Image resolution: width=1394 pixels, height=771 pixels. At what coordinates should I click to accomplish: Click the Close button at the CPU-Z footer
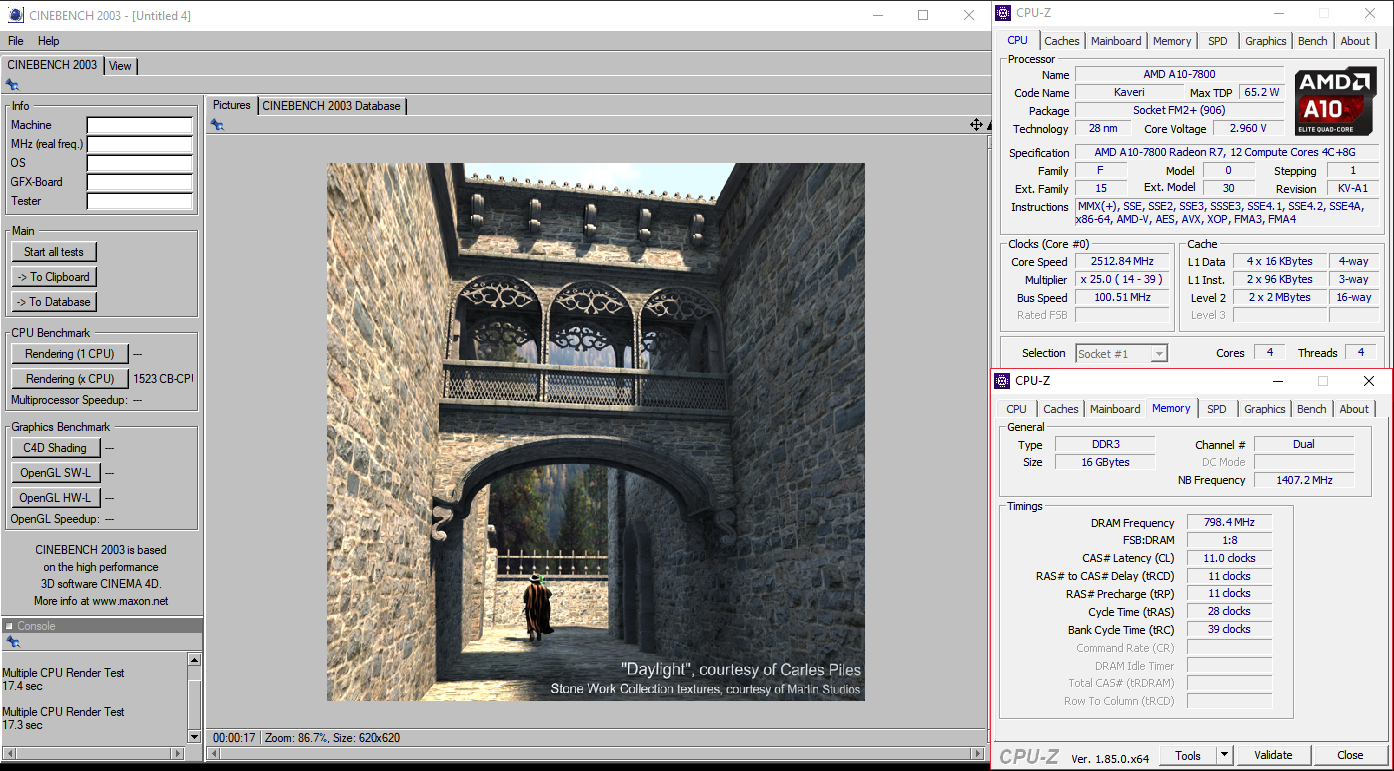click(1350, 755)
